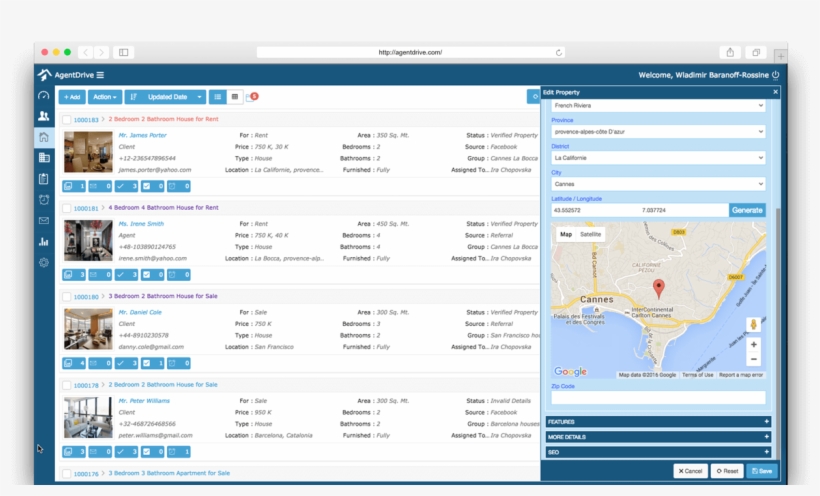The height and width of the screenshot is (496, 820).
Task: Zoom in on the Cannes map
Action: point(753,345)
